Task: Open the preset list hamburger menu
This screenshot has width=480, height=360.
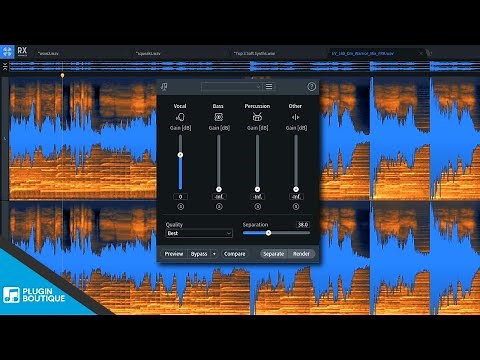Action: point(269,87)
